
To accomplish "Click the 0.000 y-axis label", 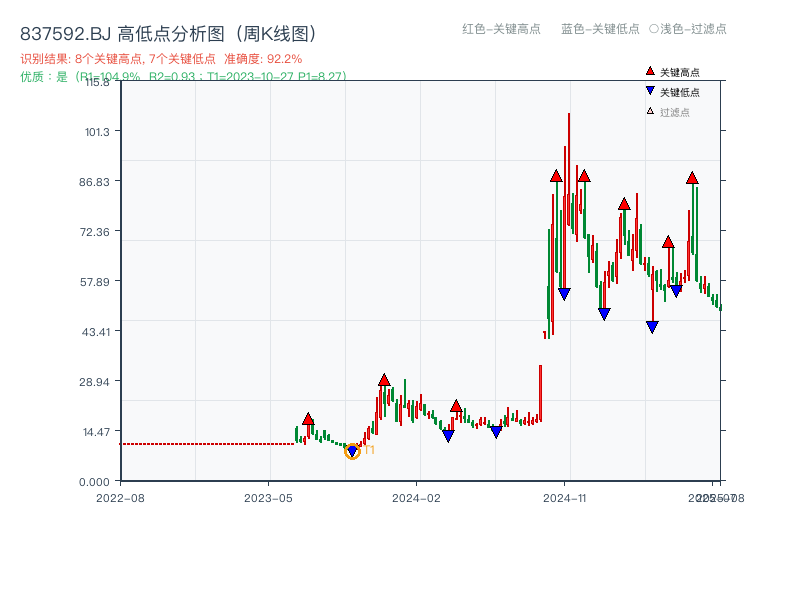I will click(x=94, y=482).
